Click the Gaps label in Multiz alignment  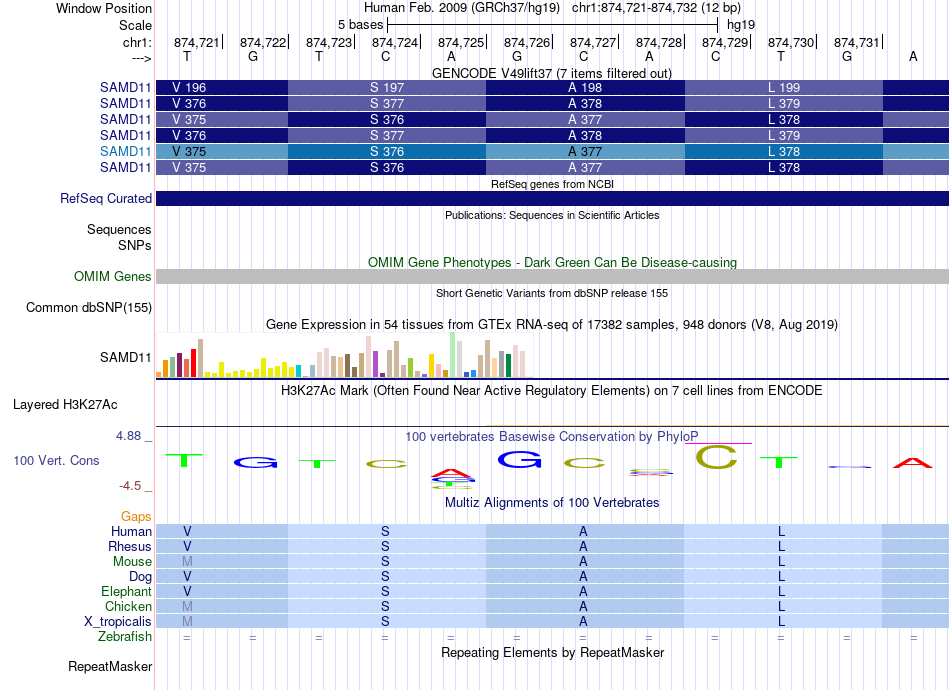coord(136,516)
